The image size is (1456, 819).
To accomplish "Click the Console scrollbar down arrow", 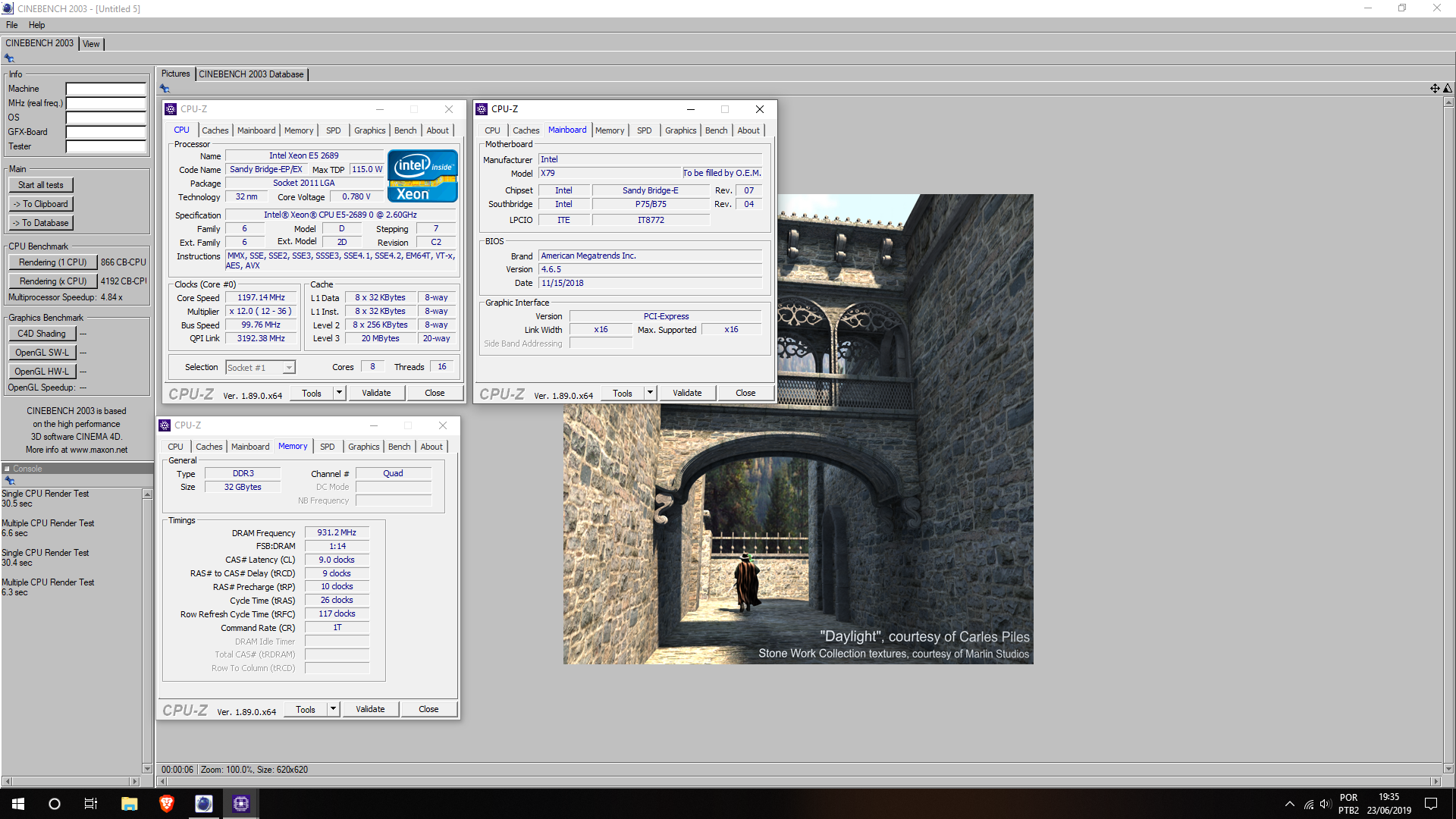I will [x=147, y=768].
